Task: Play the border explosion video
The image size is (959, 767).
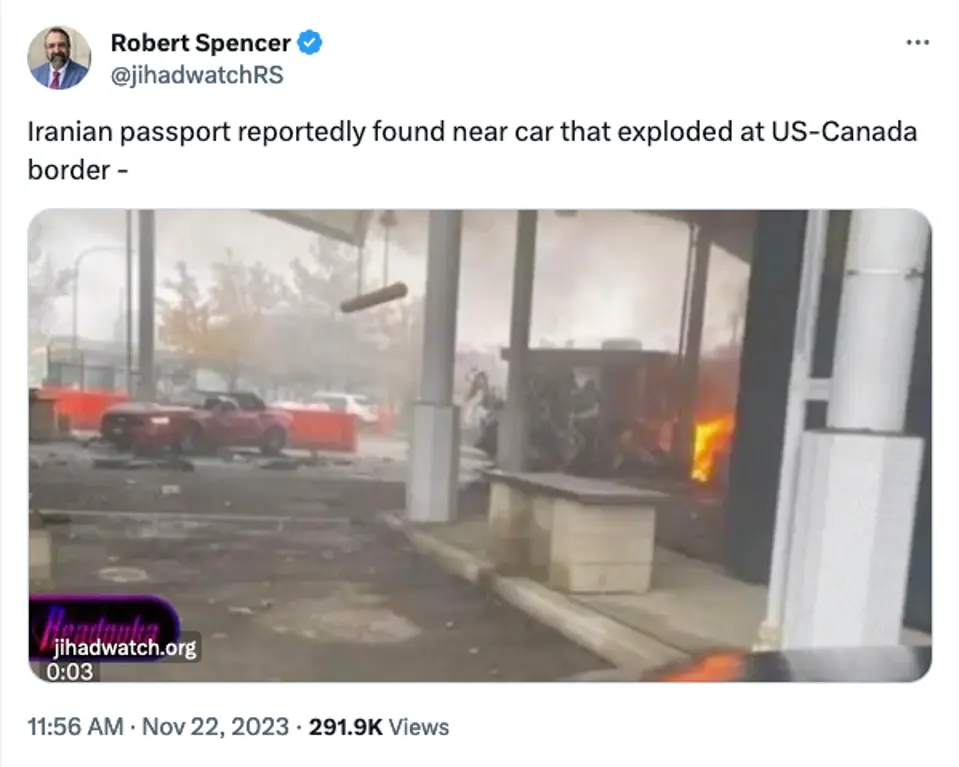Action: (480, 445)
